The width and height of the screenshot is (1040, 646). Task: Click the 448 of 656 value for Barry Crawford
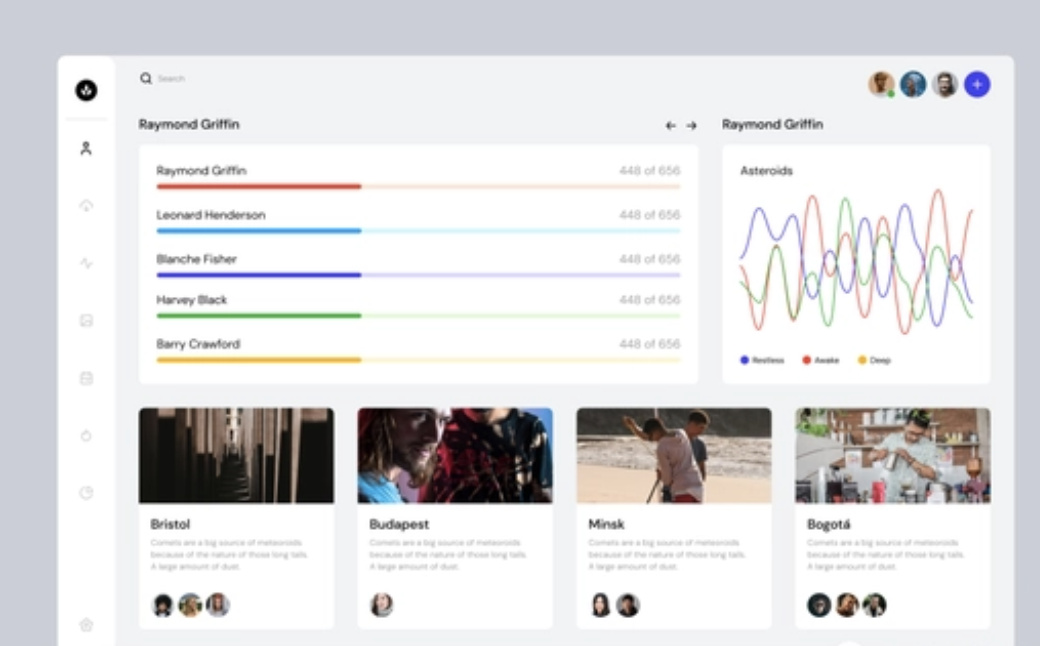(x=649, y=344)
